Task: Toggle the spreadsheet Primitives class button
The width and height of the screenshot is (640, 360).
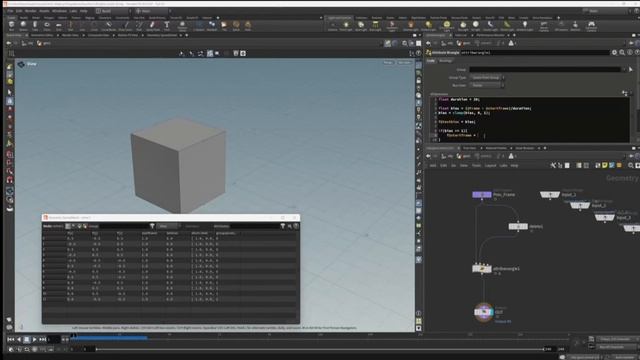Action: [79, 226]
